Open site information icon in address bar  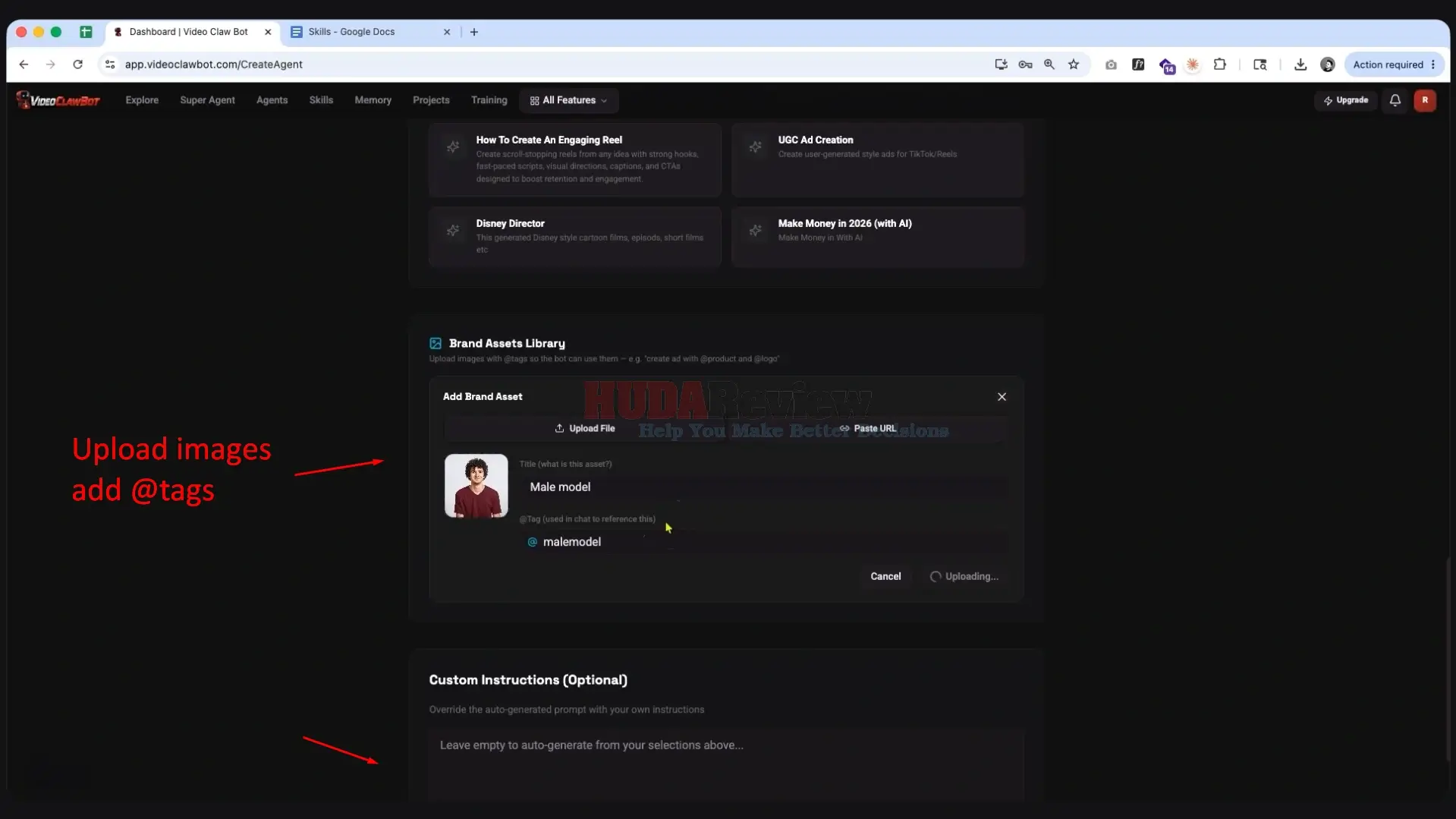110,65
